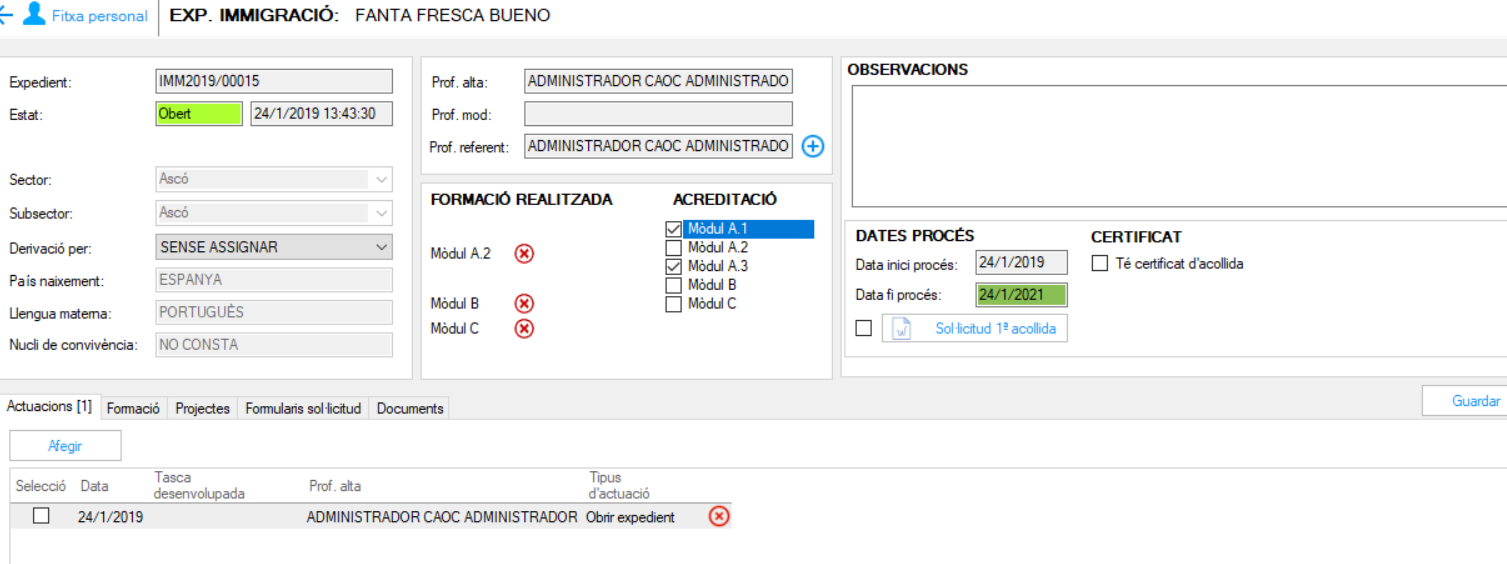Open the Sector dropdown
Image resolution: width=1507 pixels, height=564 pixels.
click(x=381, y=180)
